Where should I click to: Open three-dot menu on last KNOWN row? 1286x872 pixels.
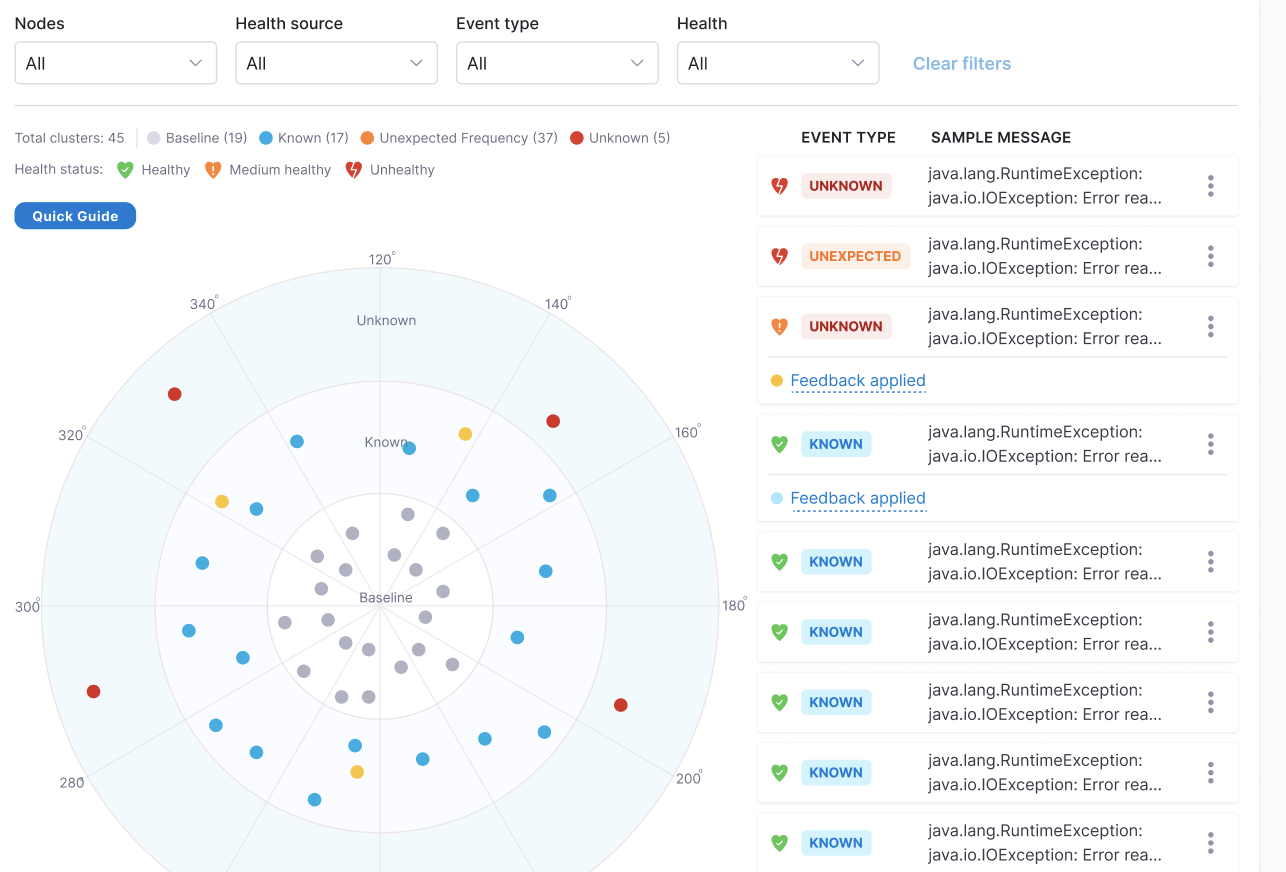[x=1210, y=843]
